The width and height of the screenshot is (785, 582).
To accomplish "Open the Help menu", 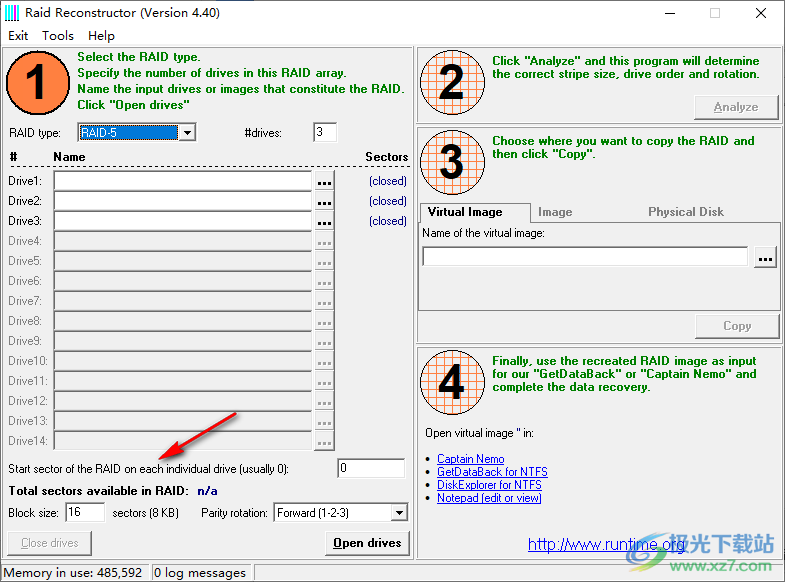I will tap(101, 36).
